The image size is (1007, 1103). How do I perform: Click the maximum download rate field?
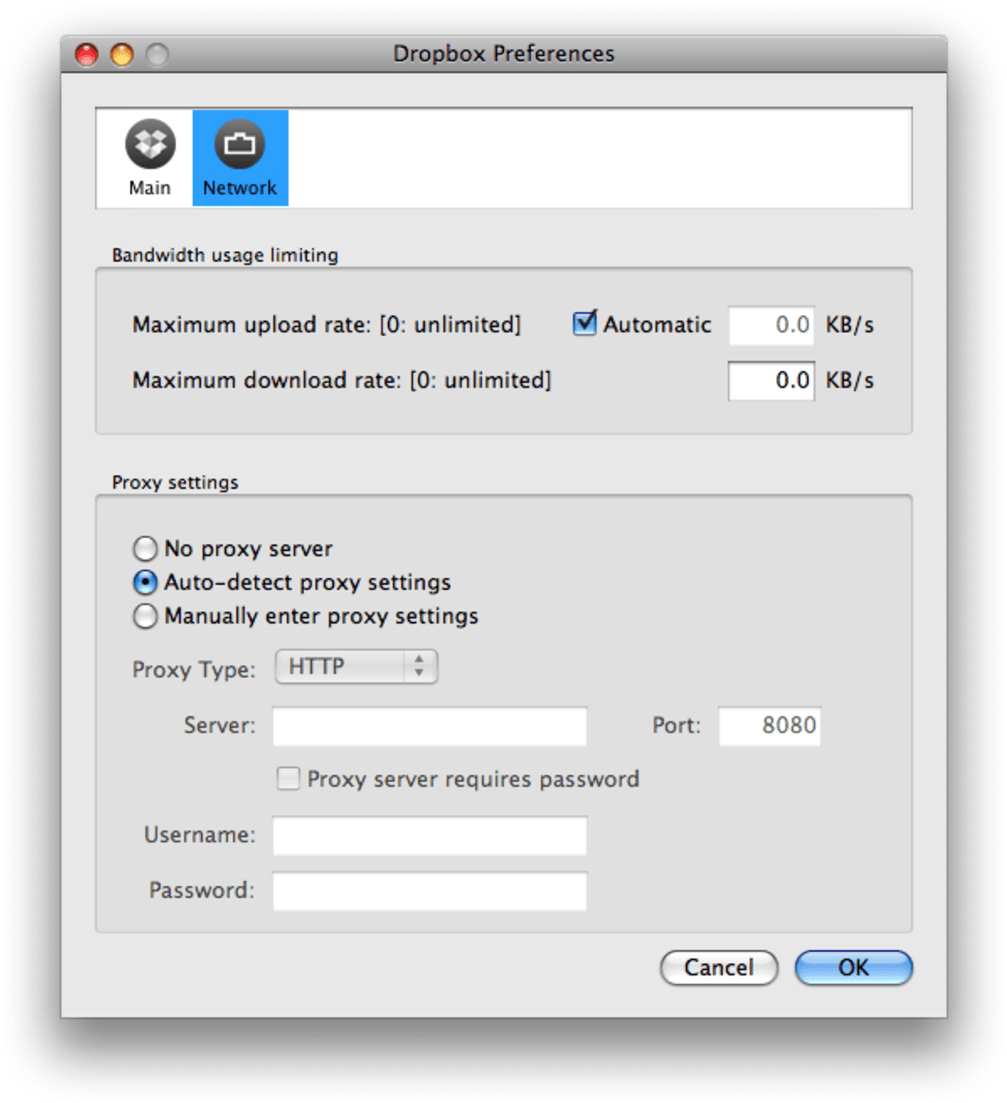(771, 380)
